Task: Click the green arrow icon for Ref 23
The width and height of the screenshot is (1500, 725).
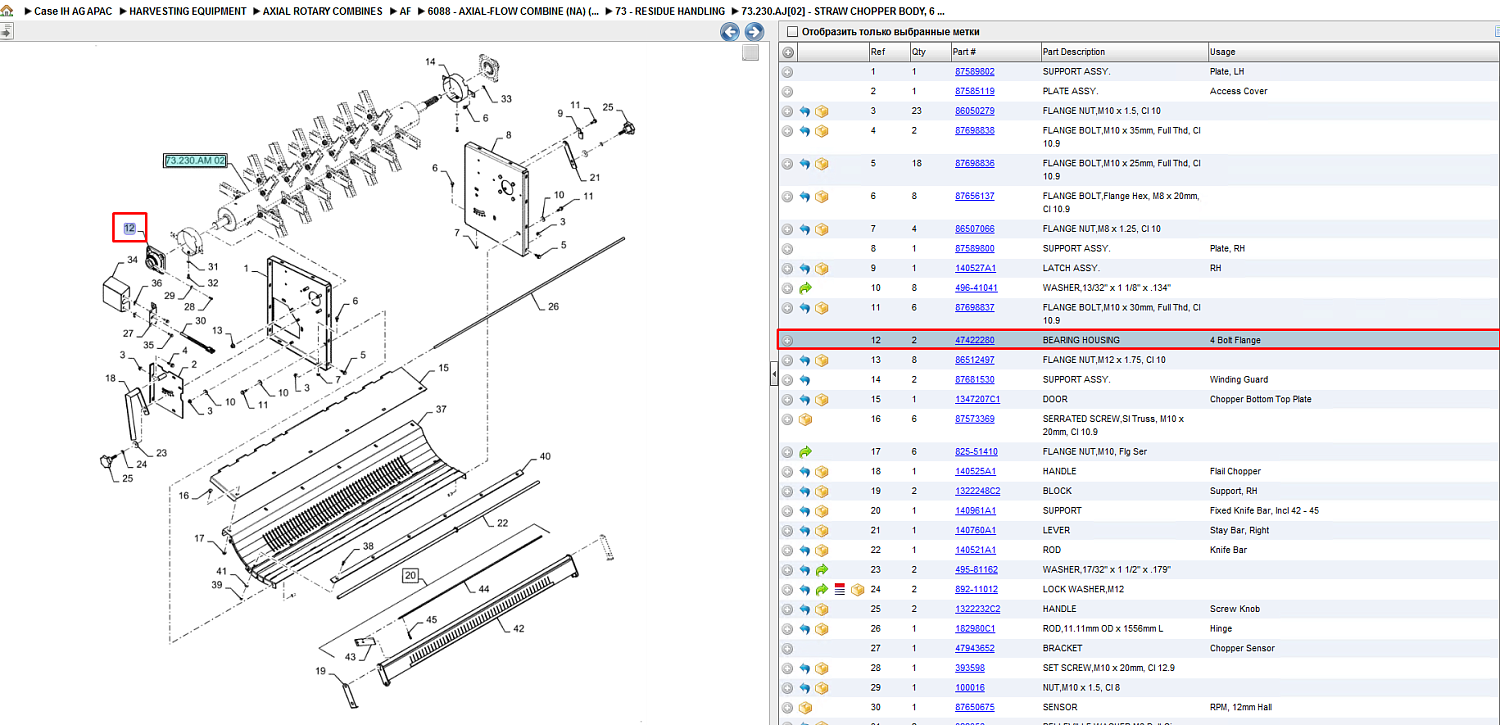Action: 821,570
